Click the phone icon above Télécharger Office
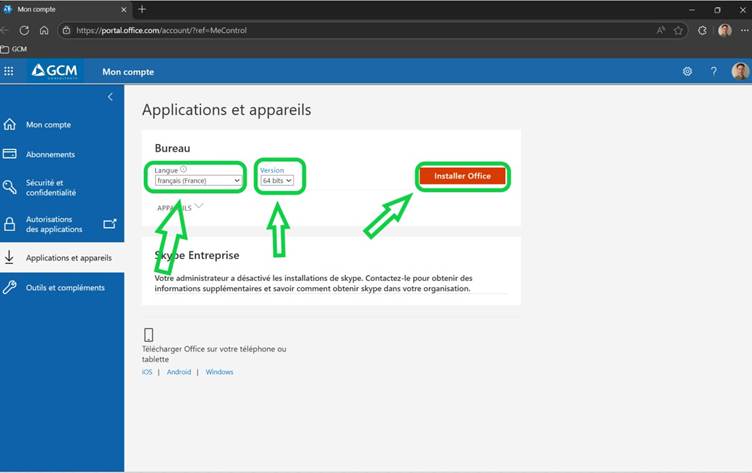Screen dimensions: 752x473 (x=149, y=334)
